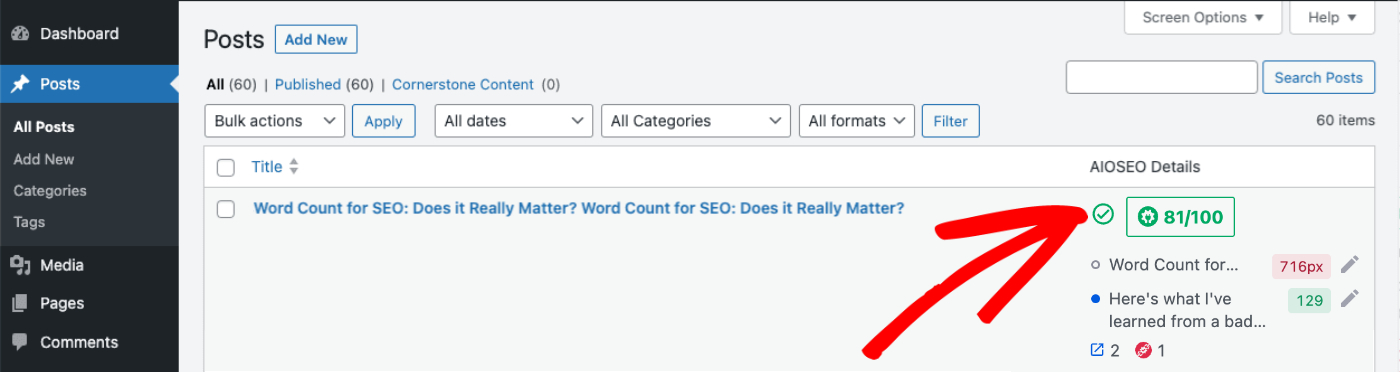The height and width of the screenshot is (372, 1400).
Task: Click the Add New post button
Action: pyautogui.click(x=316, y=40)
